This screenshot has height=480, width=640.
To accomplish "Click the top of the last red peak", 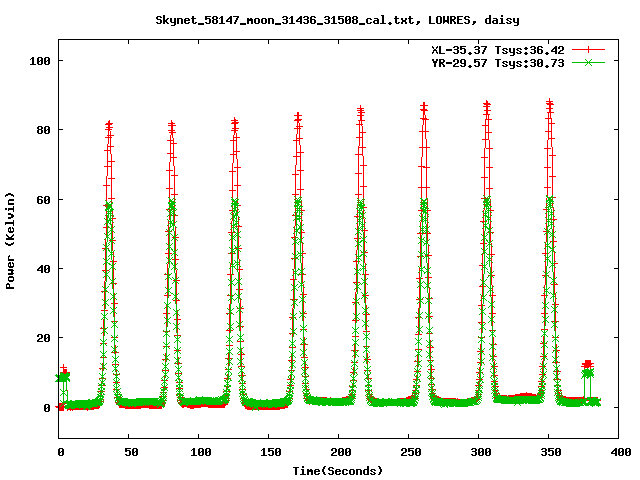I will (x=549, y=102).
